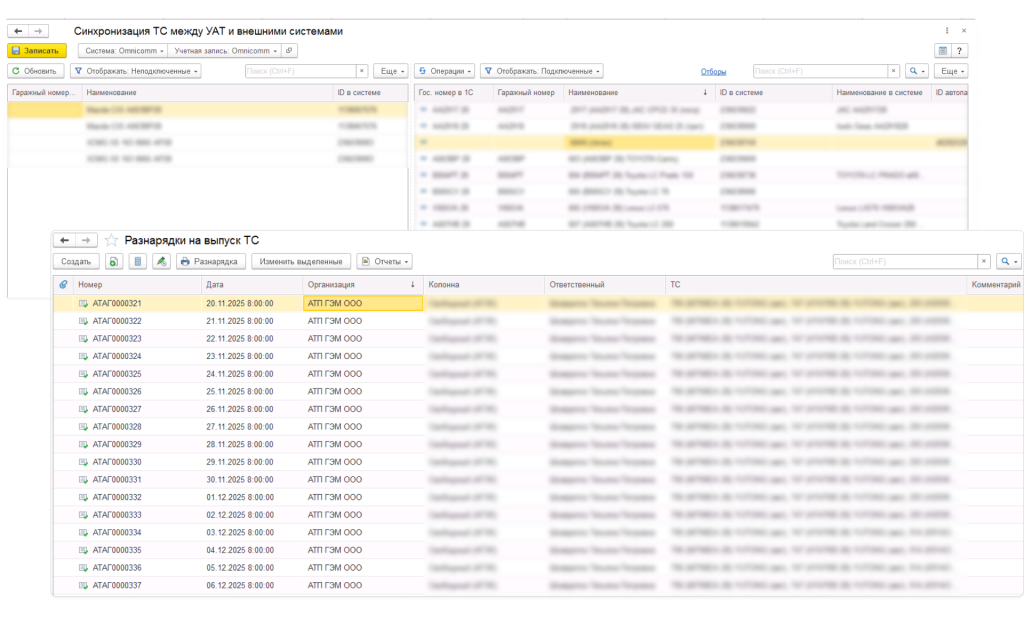
Task: Open the Отборы link
Action: 713,72
